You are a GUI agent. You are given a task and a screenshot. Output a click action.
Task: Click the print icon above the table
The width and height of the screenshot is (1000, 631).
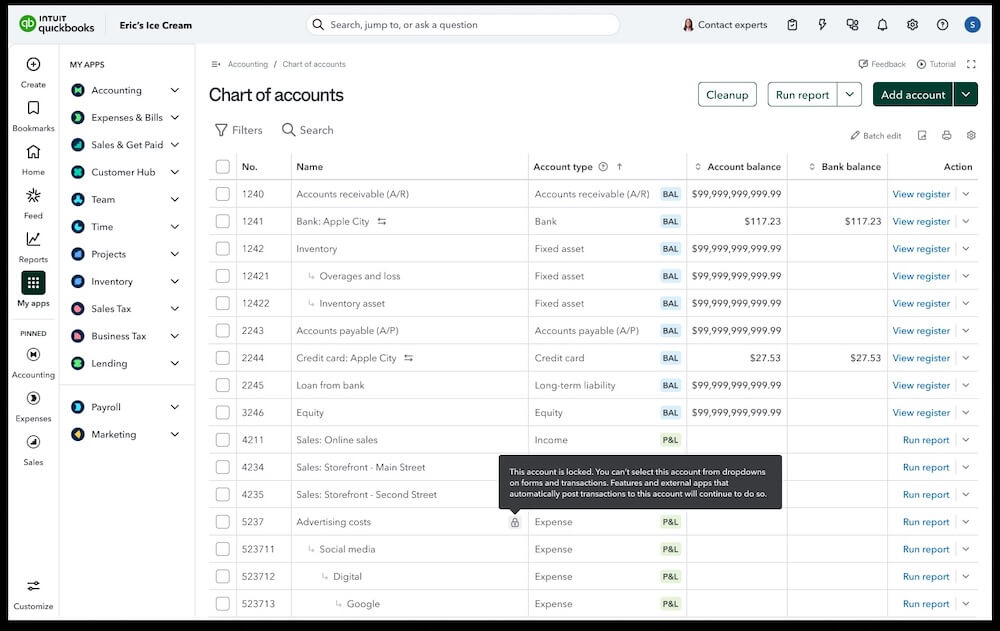946,135
